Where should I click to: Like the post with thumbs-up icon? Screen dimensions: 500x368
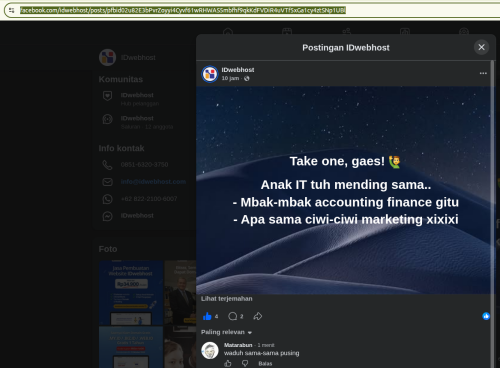pos(207,316)
